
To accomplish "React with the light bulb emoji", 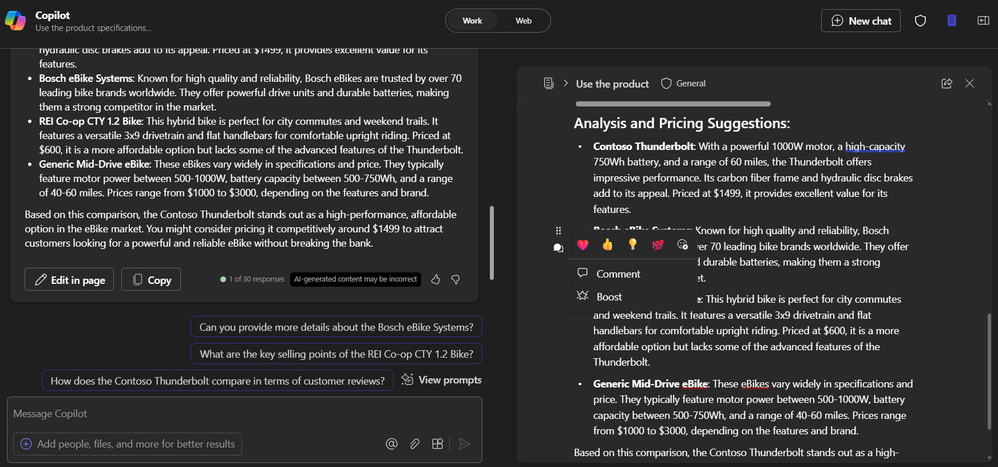I will tap(632, 244).
